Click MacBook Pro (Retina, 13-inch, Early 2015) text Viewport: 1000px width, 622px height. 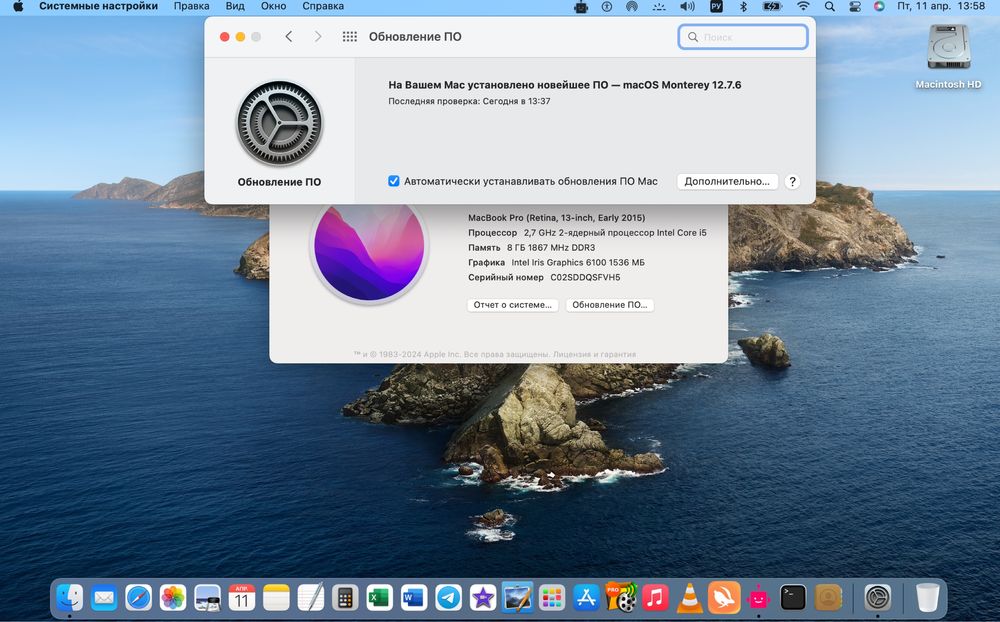click(556, 218)
